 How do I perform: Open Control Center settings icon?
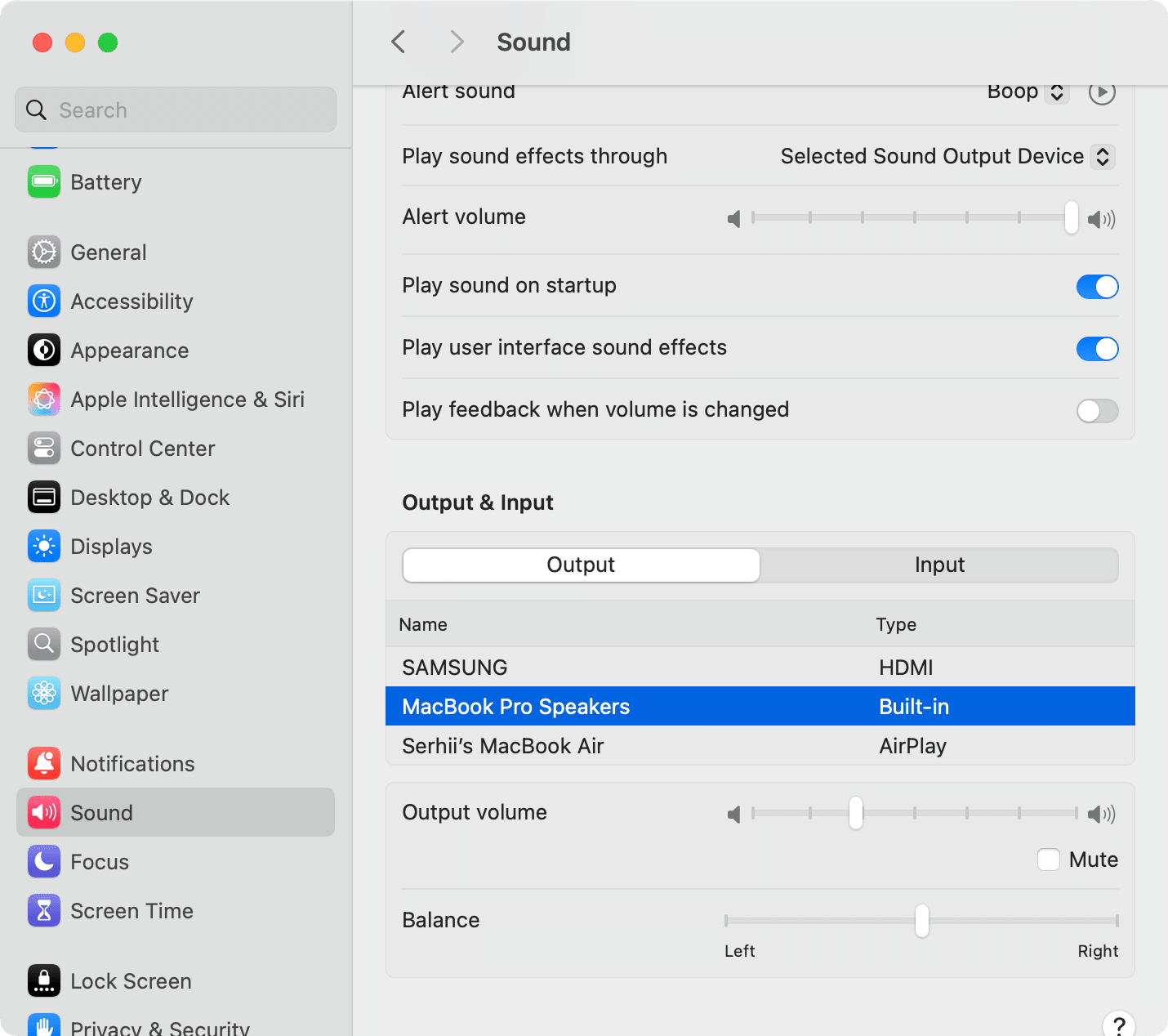coord(43,448)
